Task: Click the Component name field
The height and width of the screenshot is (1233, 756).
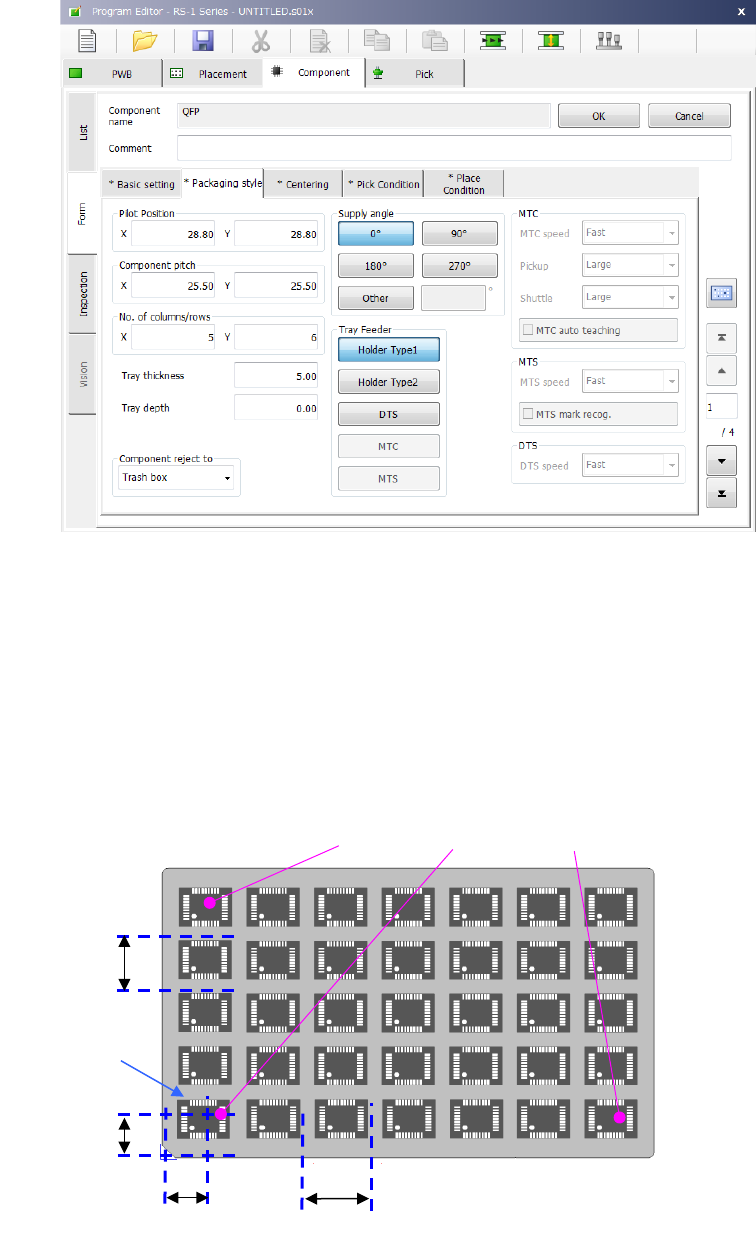Action: 364,115
